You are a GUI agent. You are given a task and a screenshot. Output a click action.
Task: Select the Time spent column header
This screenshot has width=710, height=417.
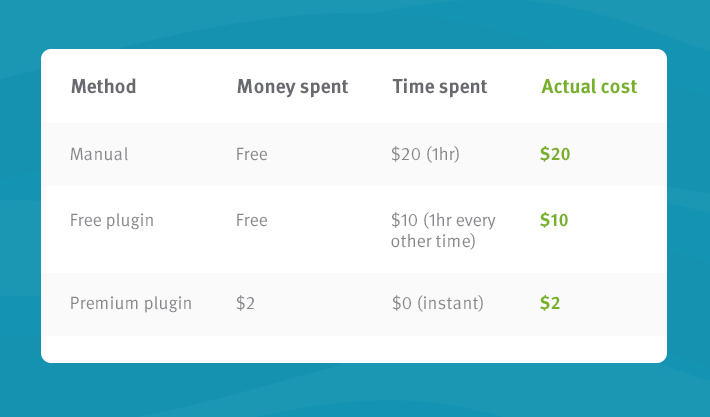[x=440, y=87]
